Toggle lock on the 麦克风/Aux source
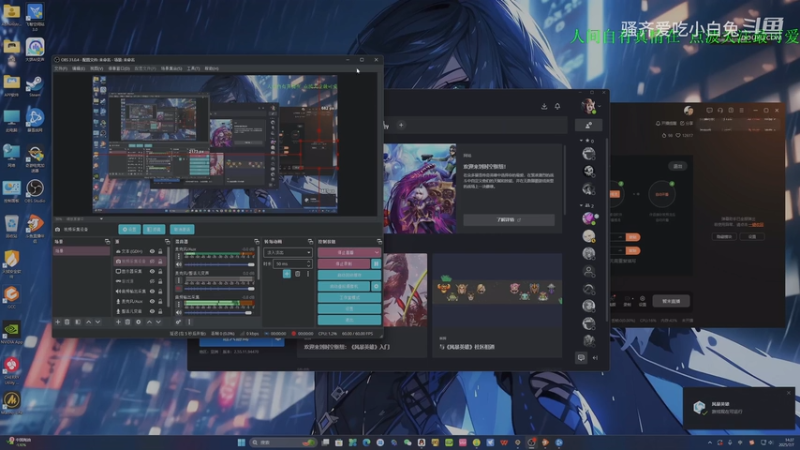 160,301
